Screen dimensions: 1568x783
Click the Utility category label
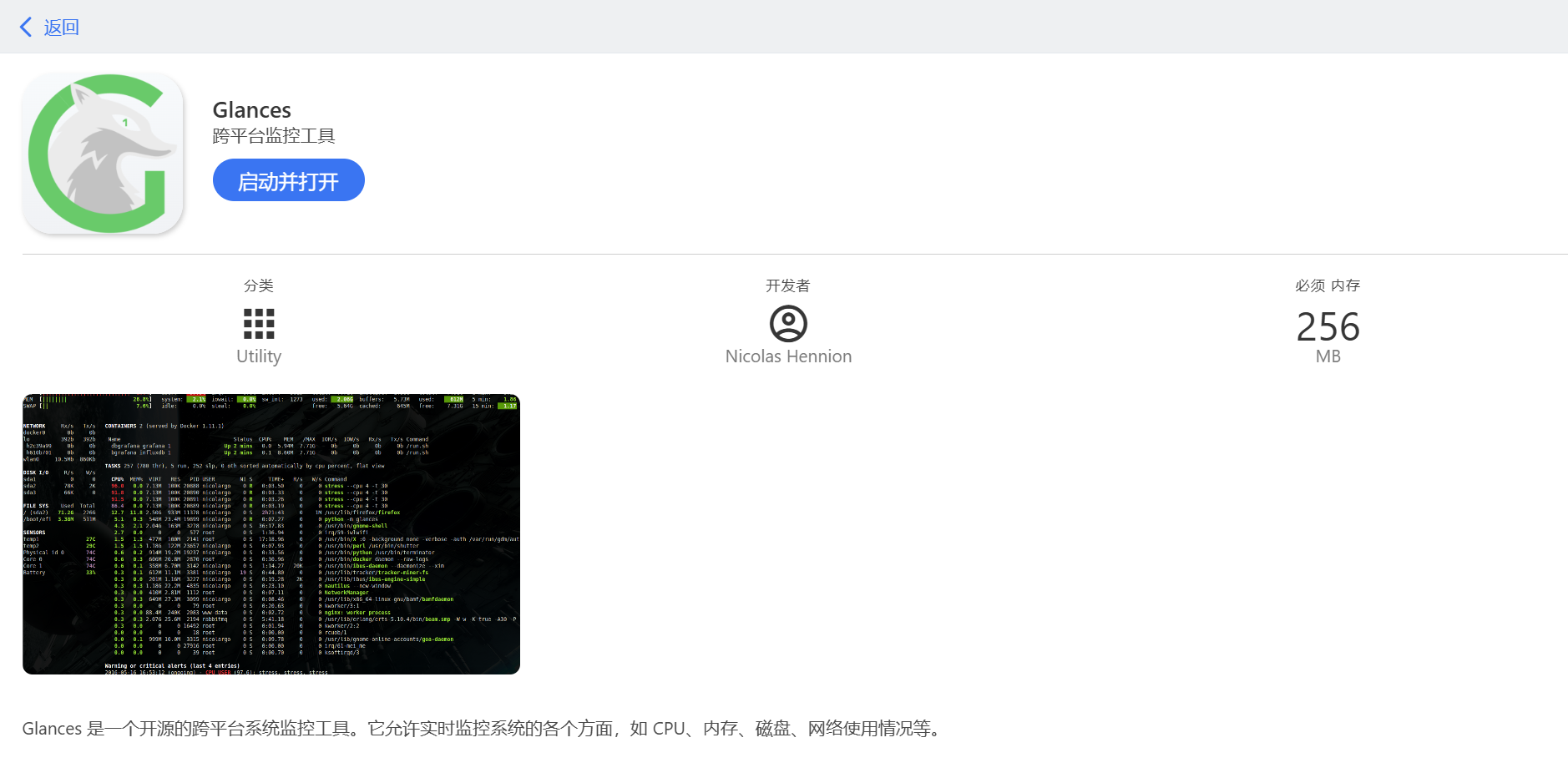[x=259, y=356]
